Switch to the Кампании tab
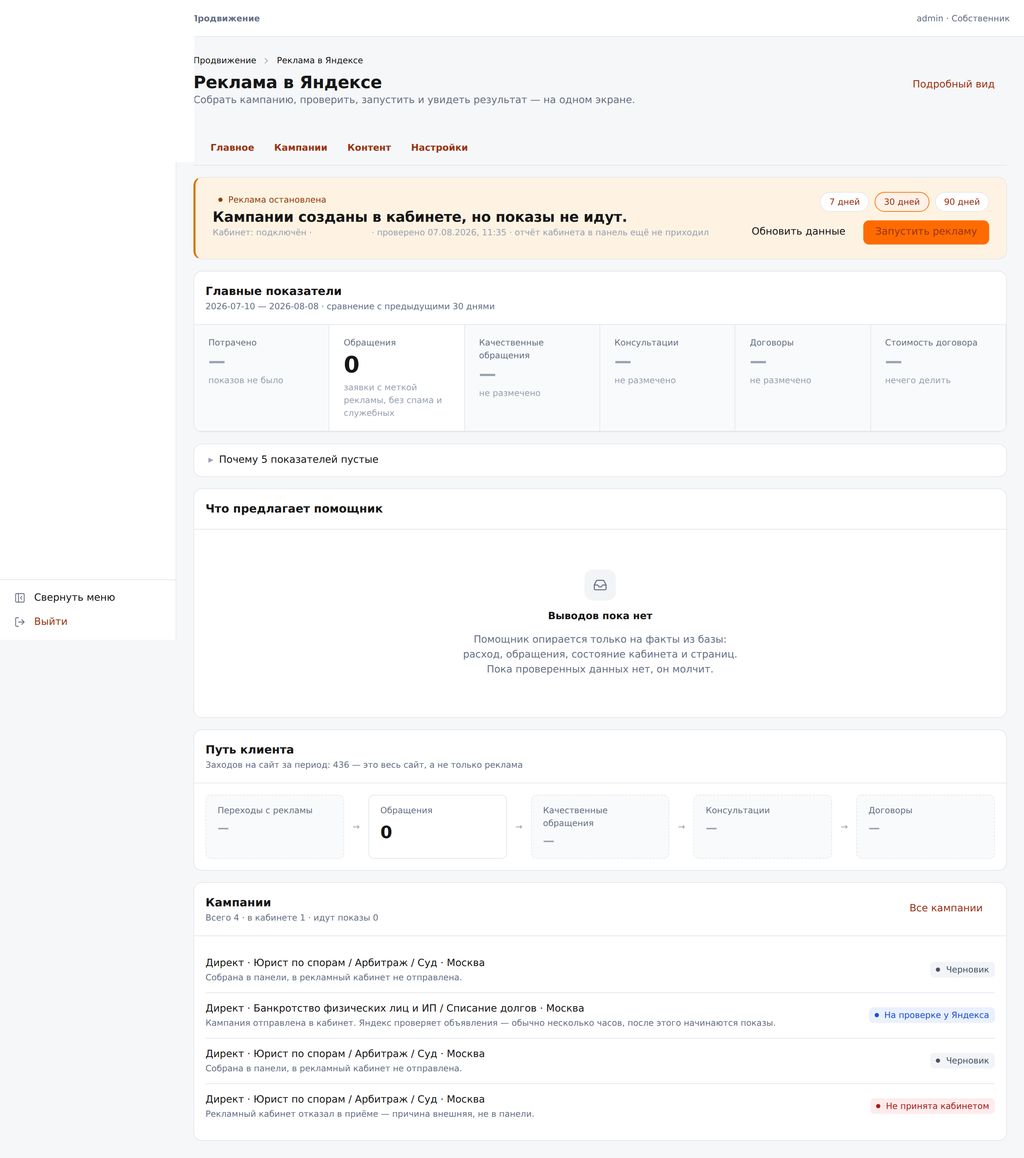1024x1158 pixels. 300,148
